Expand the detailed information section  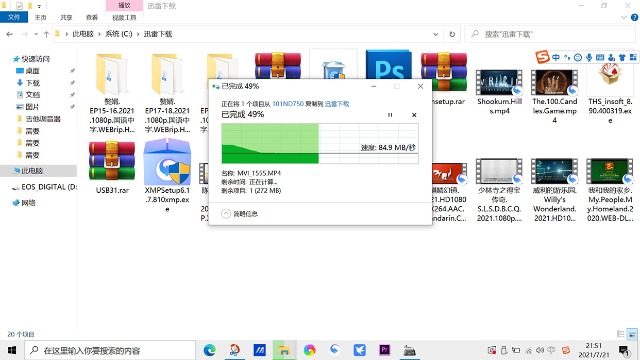[x=240, y=213]
